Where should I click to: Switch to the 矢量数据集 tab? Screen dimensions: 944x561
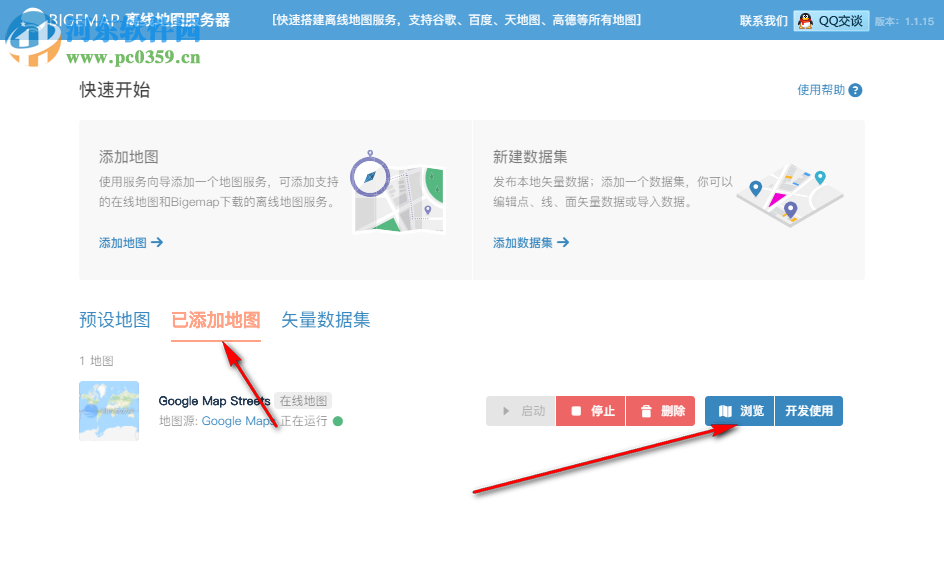pos(326,320)
